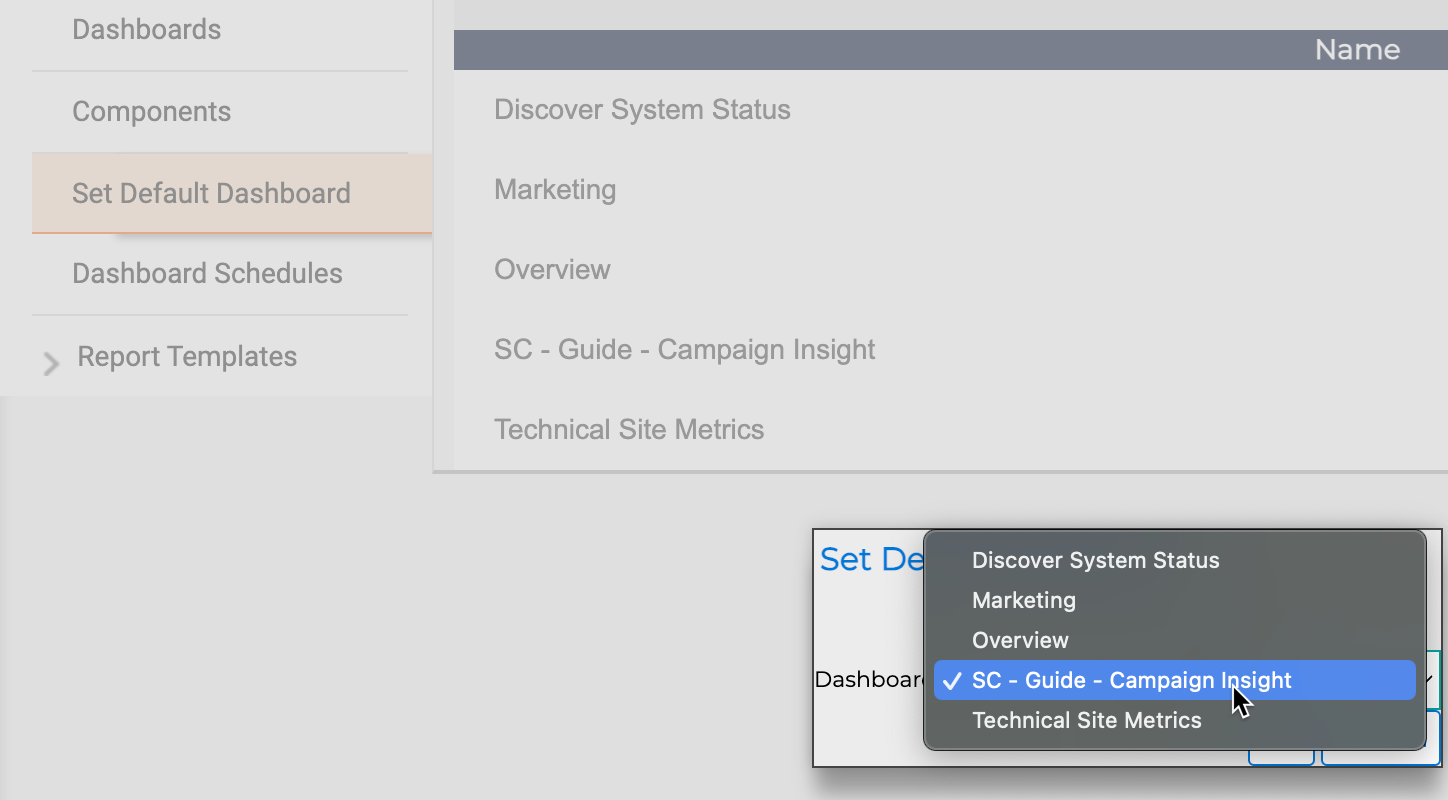Click Discover System Status table row
This screenshot has height=800, width=1448.
click(642, 110)
